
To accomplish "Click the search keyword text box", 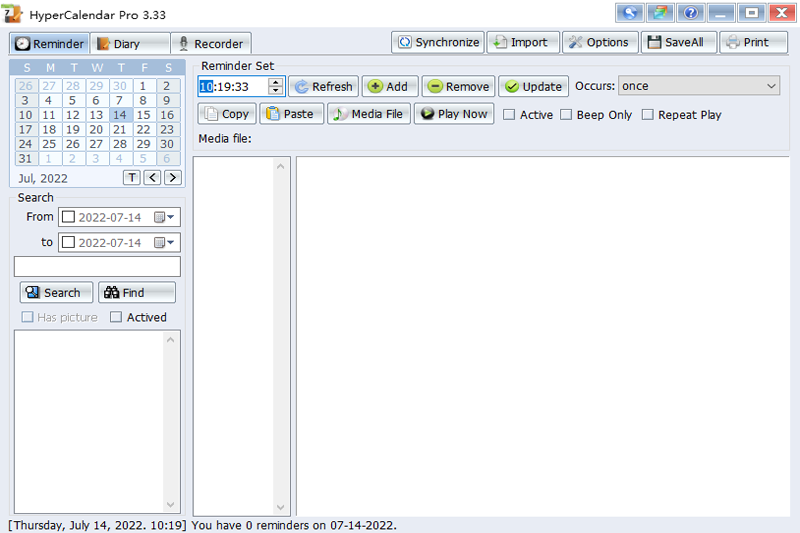I will (x=97, y=266).
